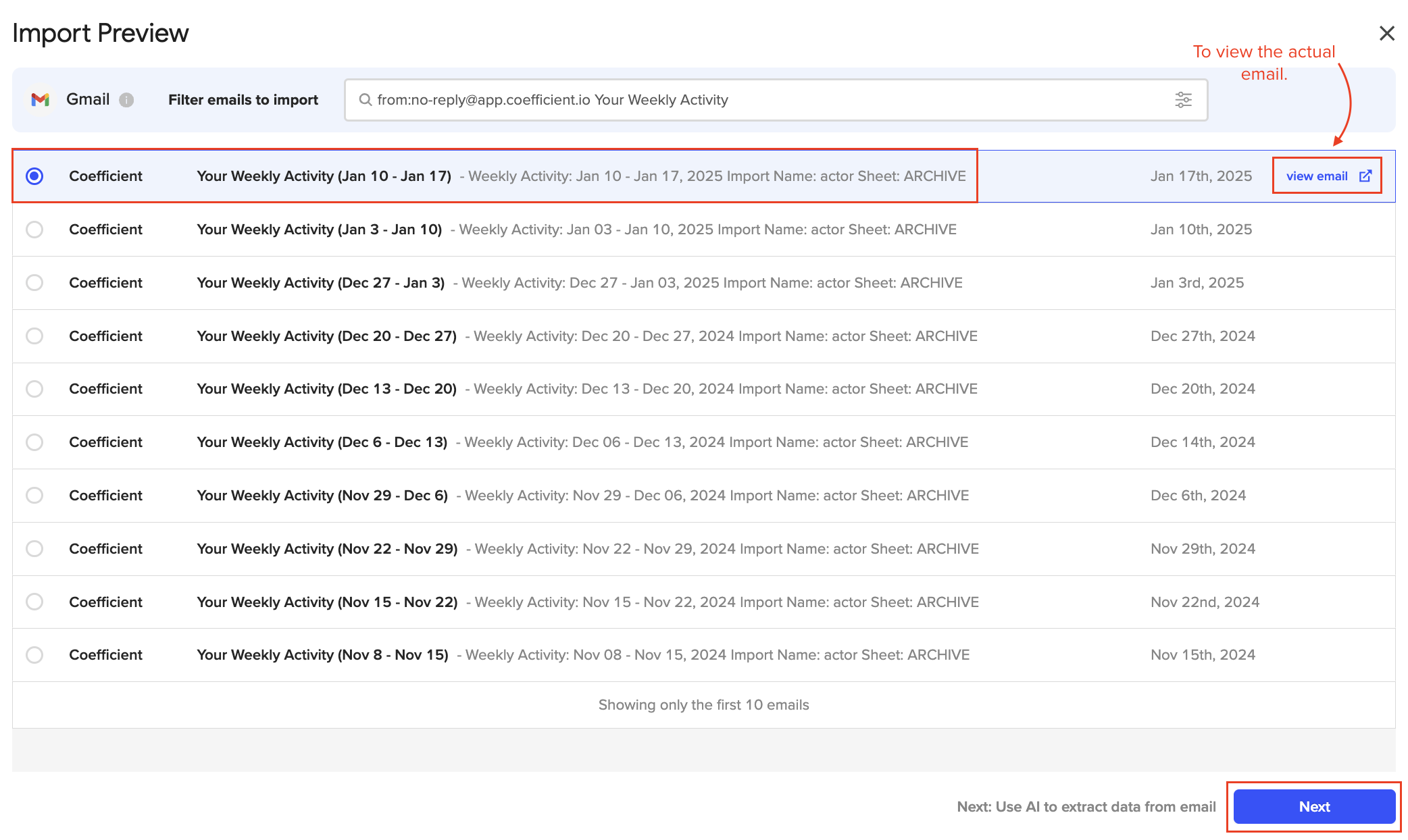Select the Dec 27 - Jan 3 email radio
This screenshot has height=840, width=1408.
click(x=34, y=283)
